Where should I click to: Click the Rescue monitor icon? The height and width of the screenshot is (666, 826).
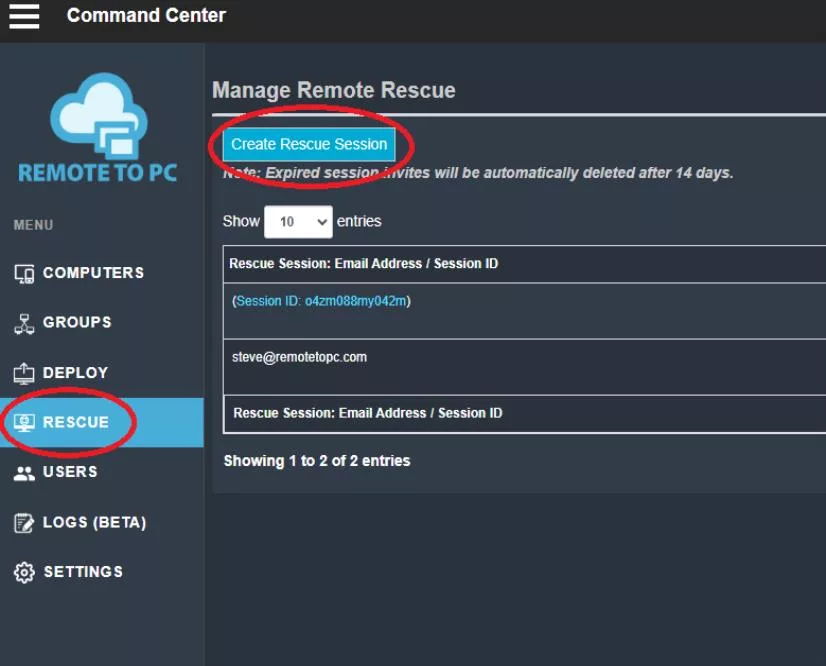coord(24,423)
